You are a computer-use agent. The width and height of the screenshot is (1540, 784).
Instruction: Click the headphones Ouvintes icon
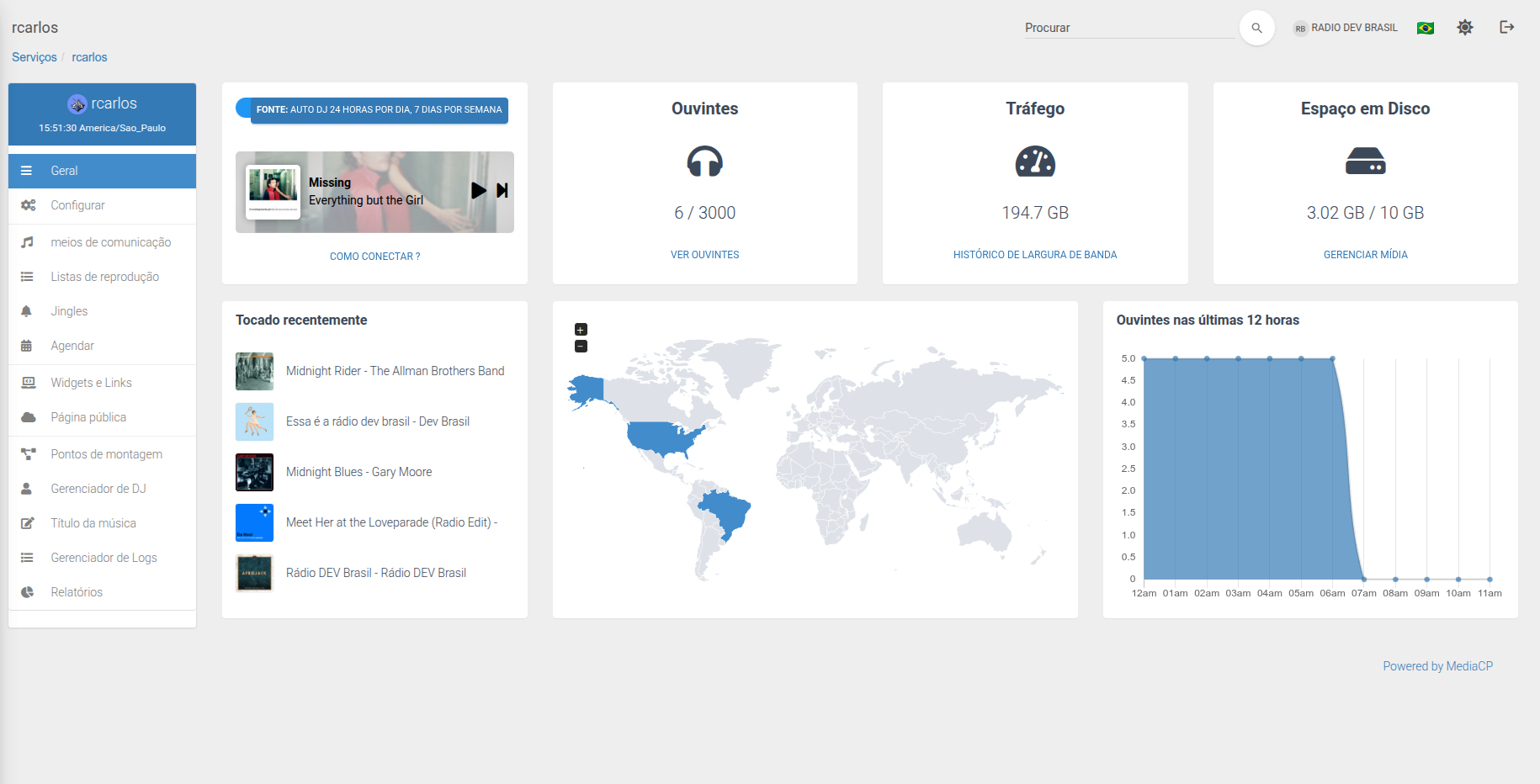pyautogui.click(x=704, y=162)
